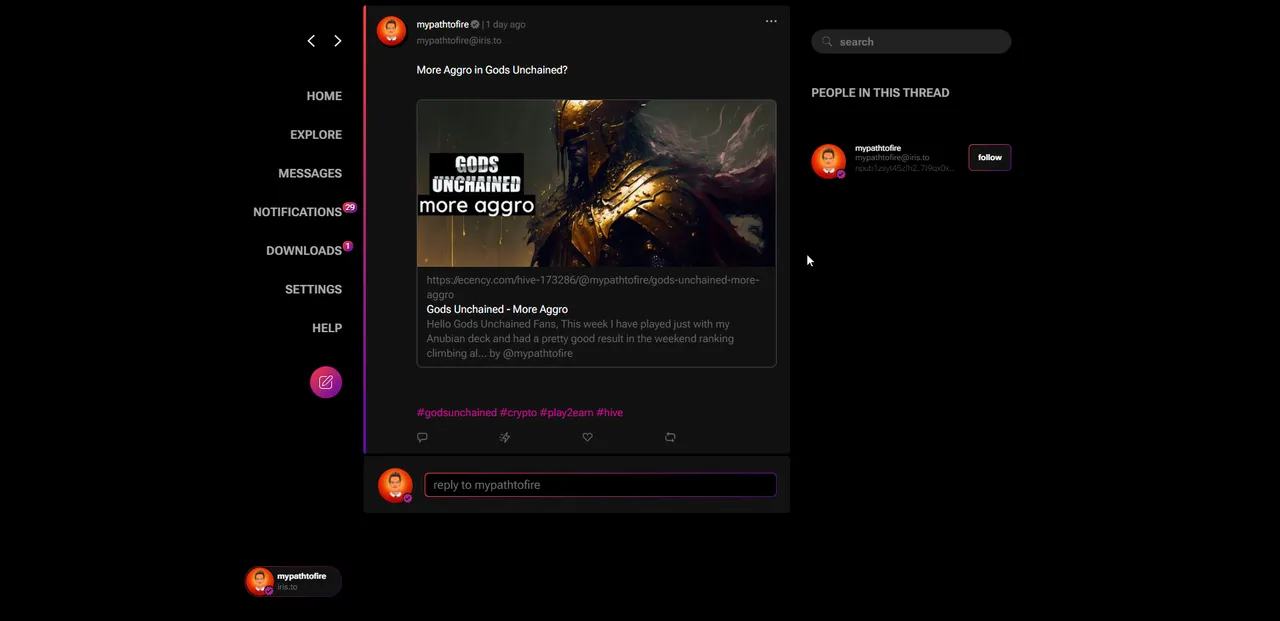
Task: Go back with the left arrow
Action: [x=311, y=41]
